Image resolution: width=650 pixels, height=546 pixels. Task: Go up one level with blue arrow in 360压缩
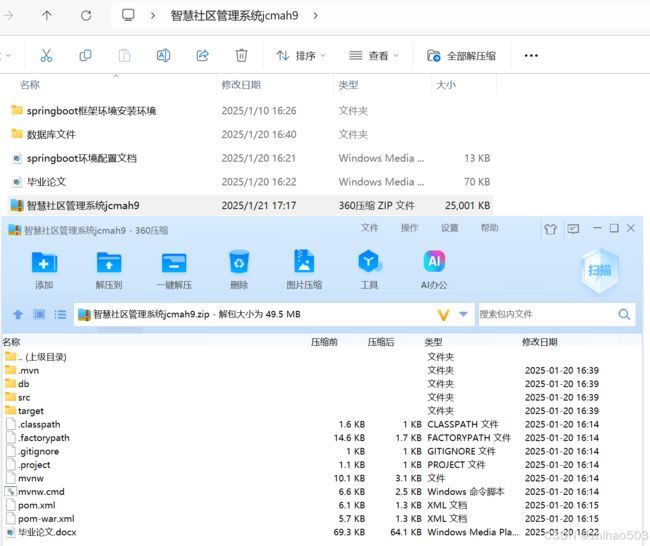point(18,315)
